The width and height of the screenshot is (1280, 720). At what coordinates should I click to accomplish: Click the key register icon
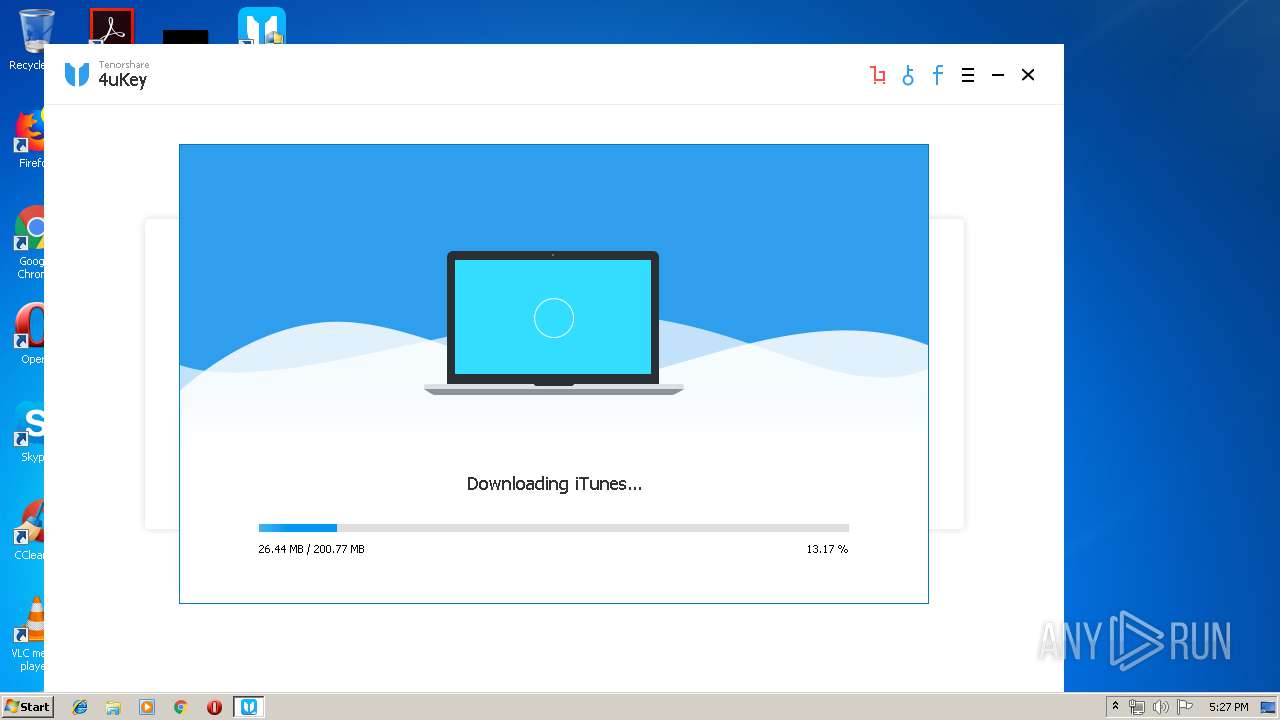coord(908,75)
